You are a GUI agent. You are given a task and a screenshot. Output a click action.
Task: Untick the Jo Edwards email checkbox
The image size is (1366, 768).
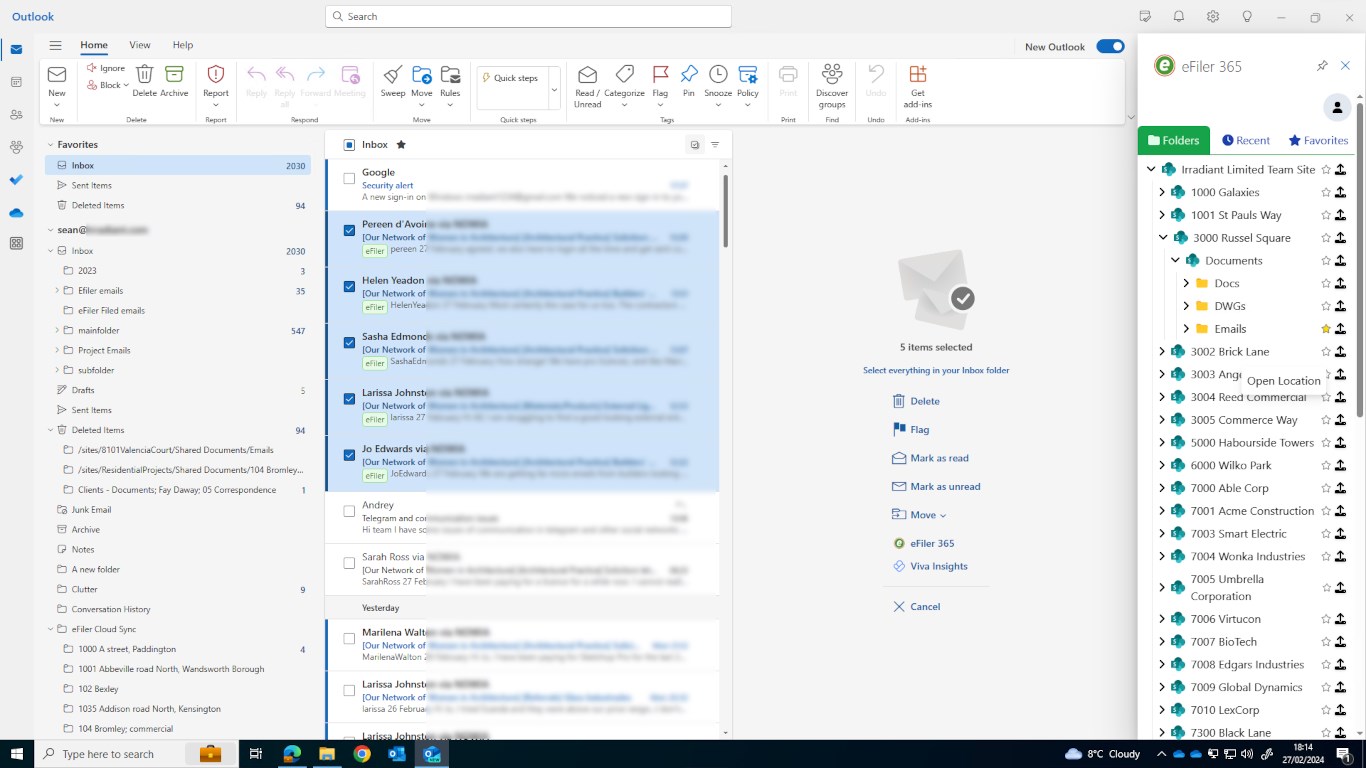(349, 455)
